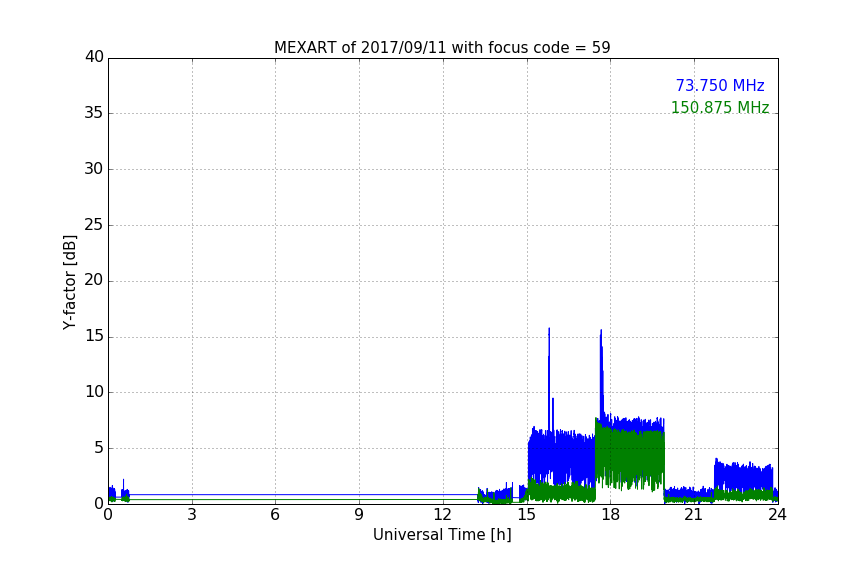Click y-axis tick label 5
The width and height of the screenshot is (864, 576).
pos(99,448)
